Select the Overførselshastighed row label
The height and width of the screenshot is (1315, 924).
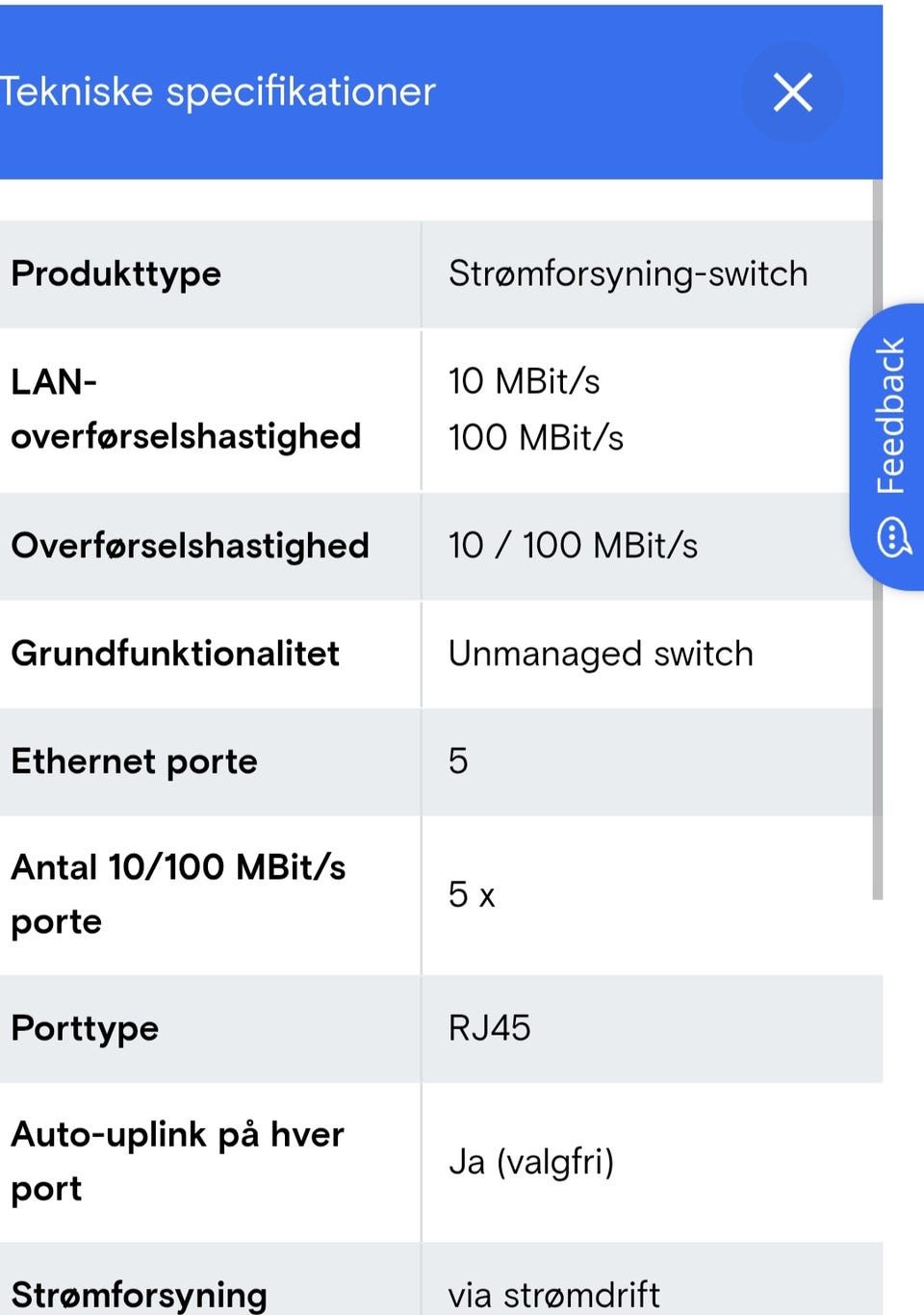(190, 546)
